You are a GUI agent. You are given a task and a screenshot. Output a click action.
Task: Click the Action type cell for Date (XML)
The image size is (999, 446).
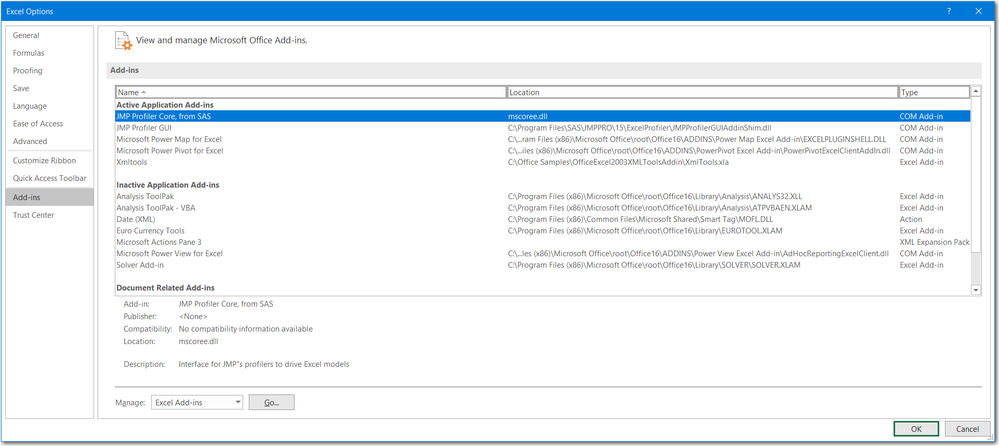(x=910, y=219)
